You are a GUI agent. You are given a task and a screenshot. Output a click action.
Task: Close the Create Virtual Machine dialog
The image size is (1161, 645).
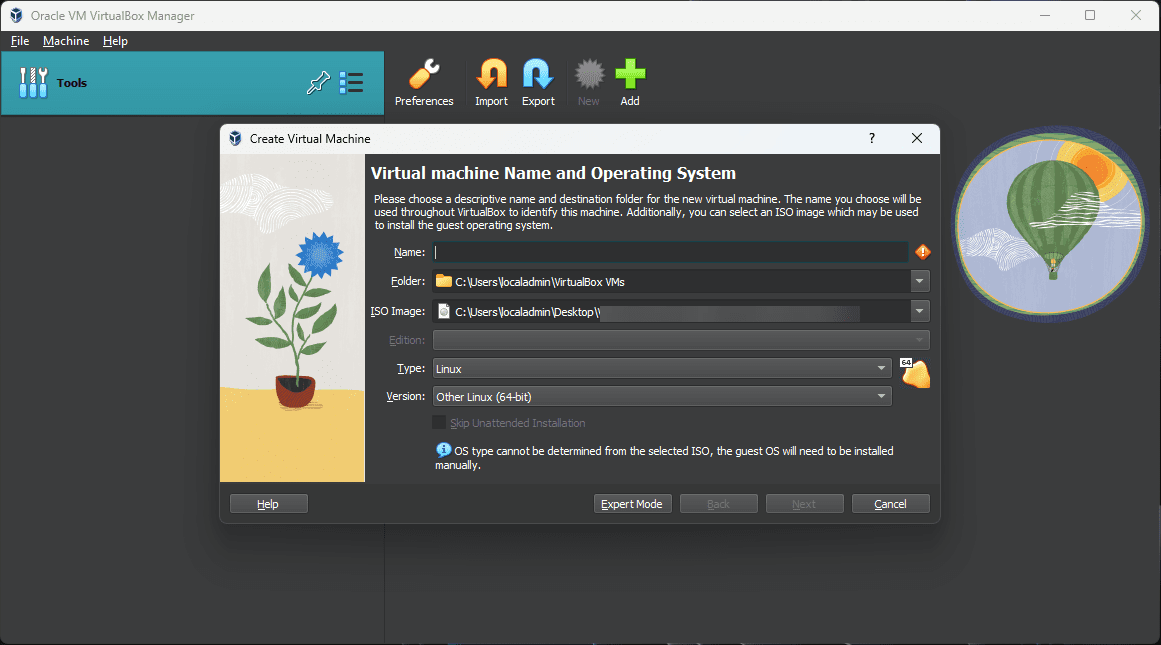[917, 138]
